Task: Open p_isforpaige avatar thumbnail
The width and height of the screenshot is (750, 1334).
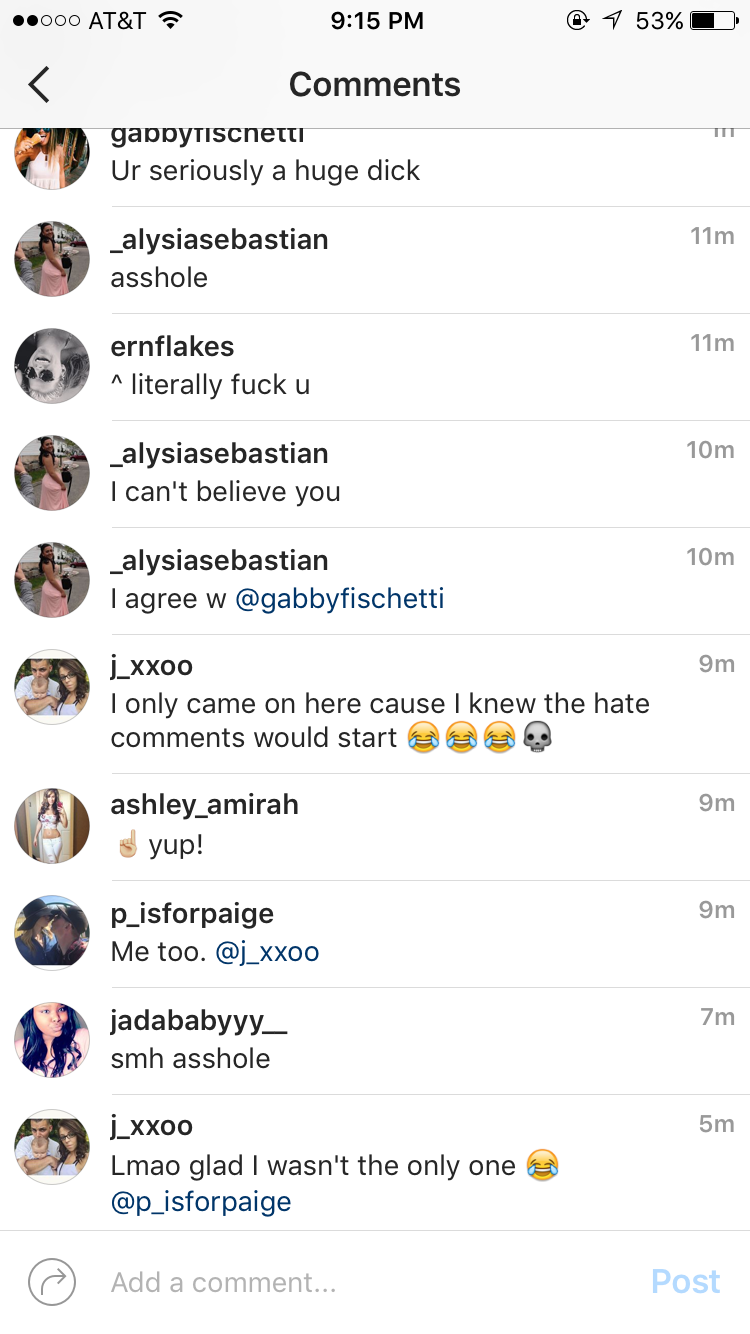Action: (52, 933)
